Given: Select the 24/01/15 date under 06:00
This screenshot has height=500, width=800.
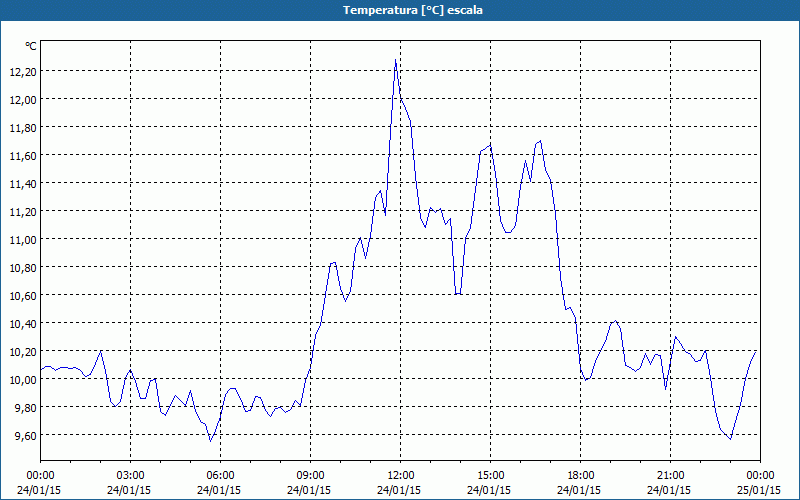Looking at the screenshot, I should coord(220,490).
